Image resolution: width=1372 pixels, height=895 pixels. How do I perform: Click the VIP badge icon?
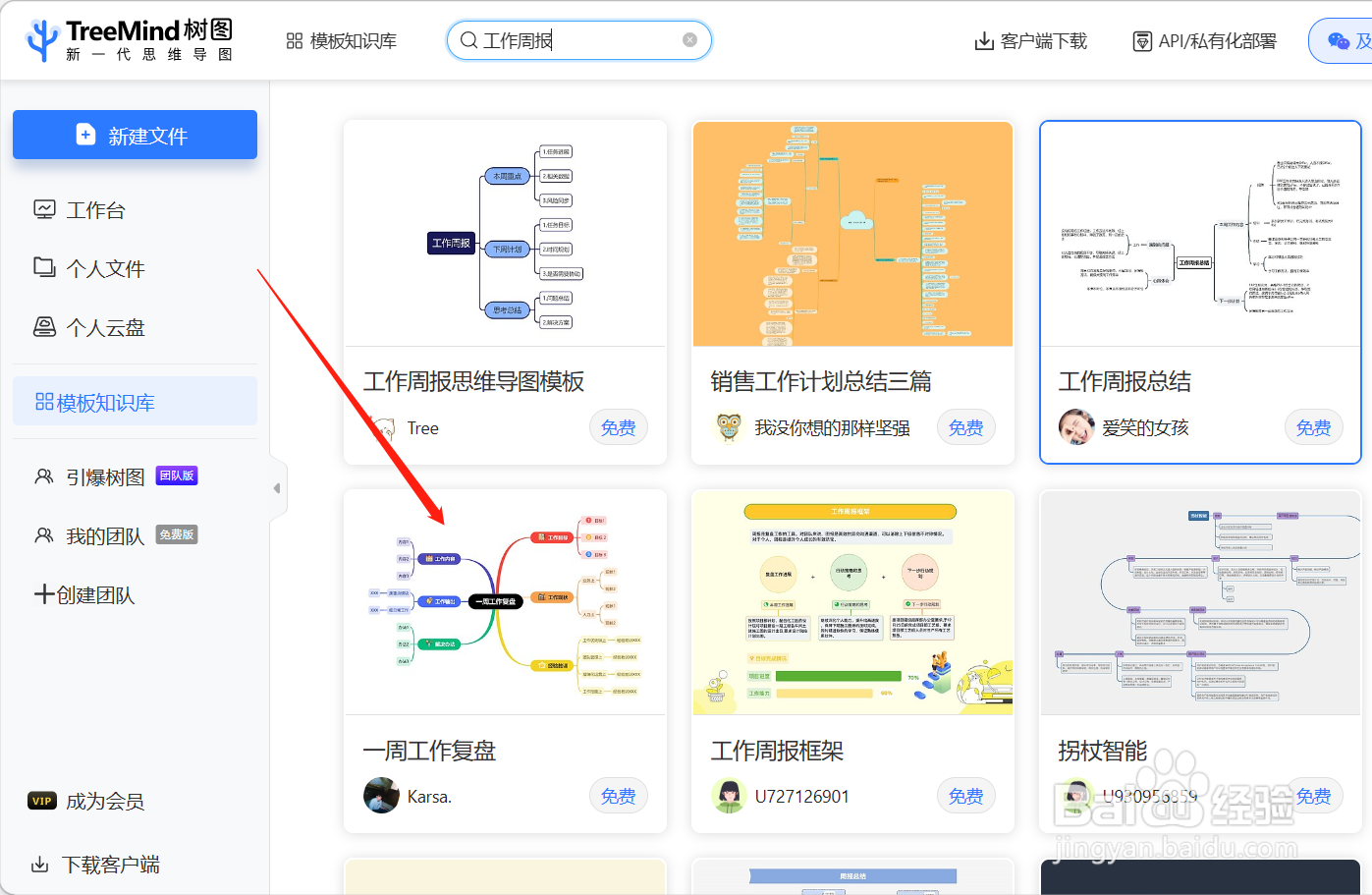pos(42,801)
